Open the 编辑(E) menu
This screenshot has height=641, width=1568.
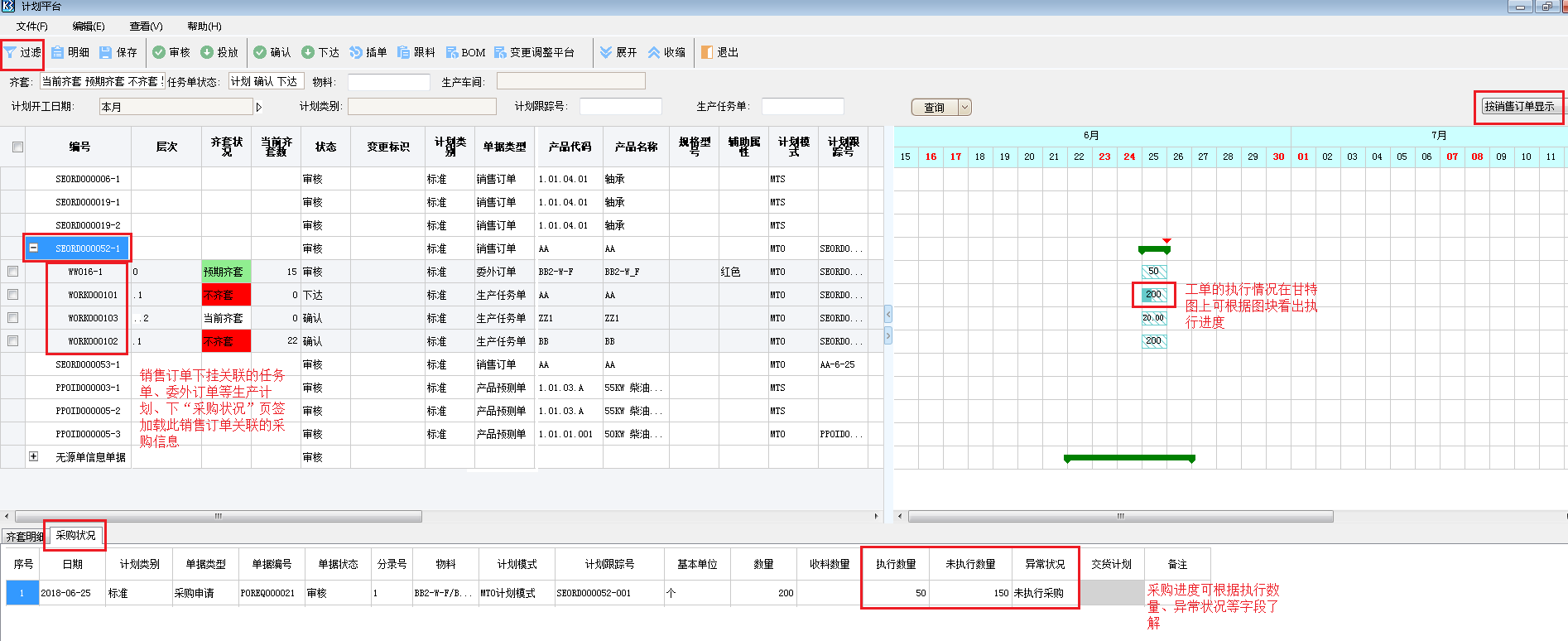89,27
